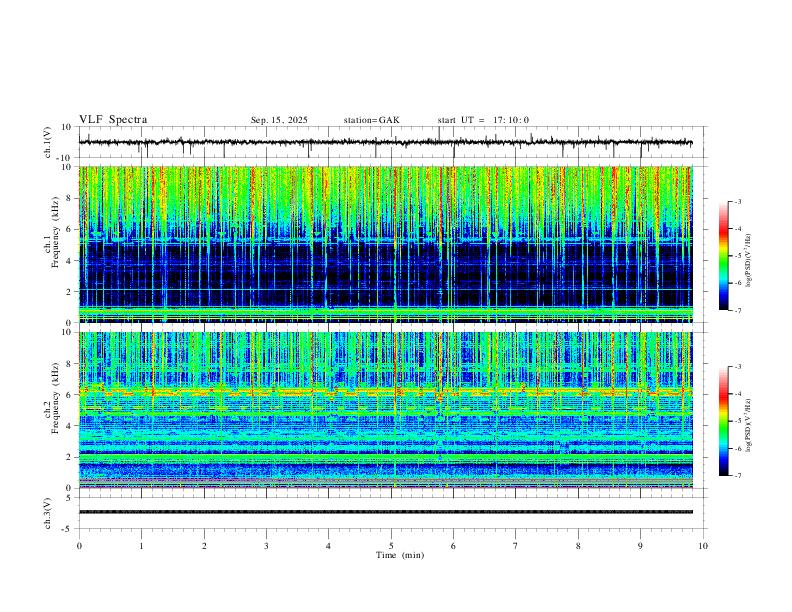This screenshot has width=792, height=612.
Task: Click time axis tick label '1'
Action: point(141,546)
